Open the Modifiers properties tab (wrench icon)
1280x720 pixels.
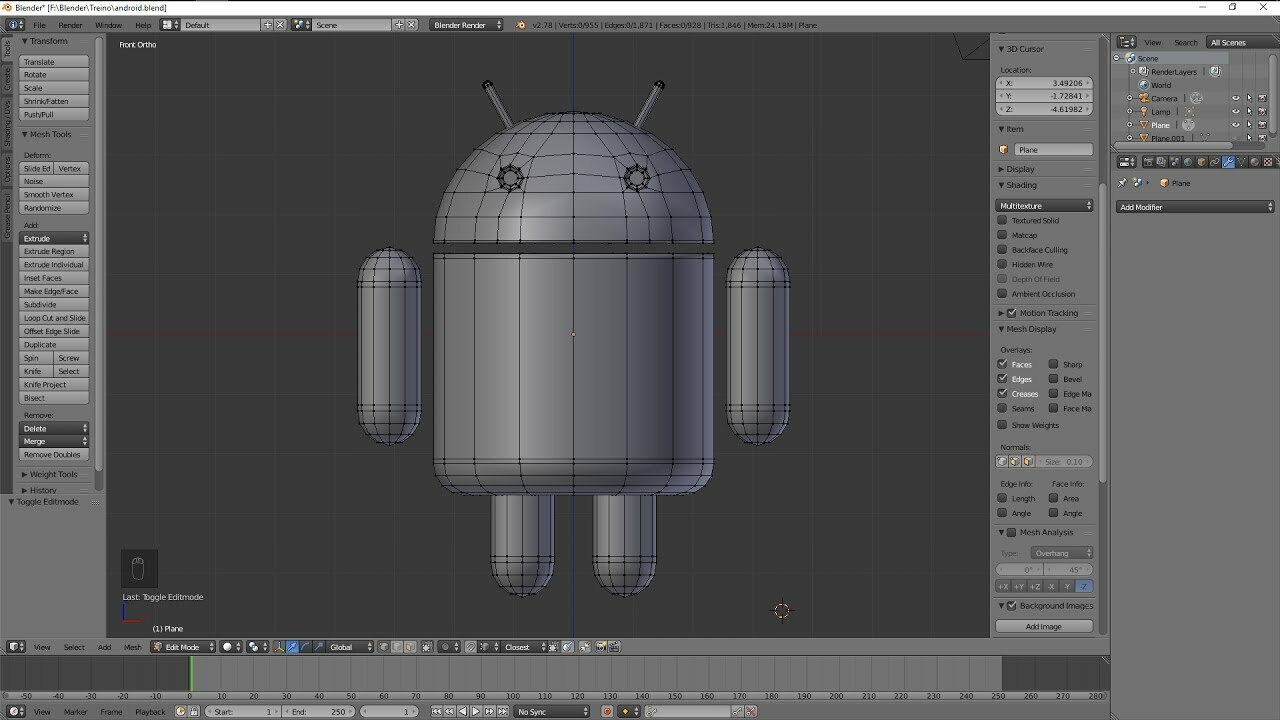pos(1228,162)
